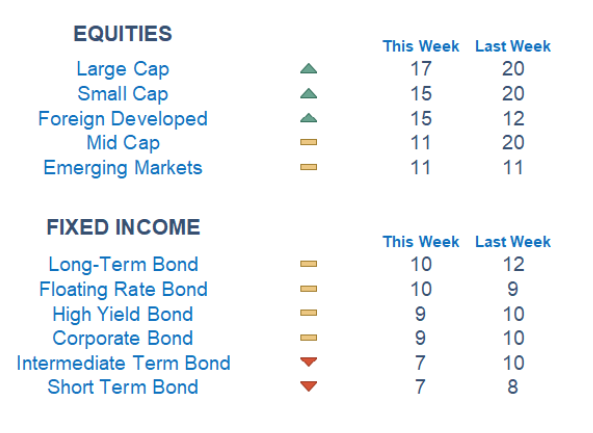Click the Equities This Week column header

click(x=421, y=46)
